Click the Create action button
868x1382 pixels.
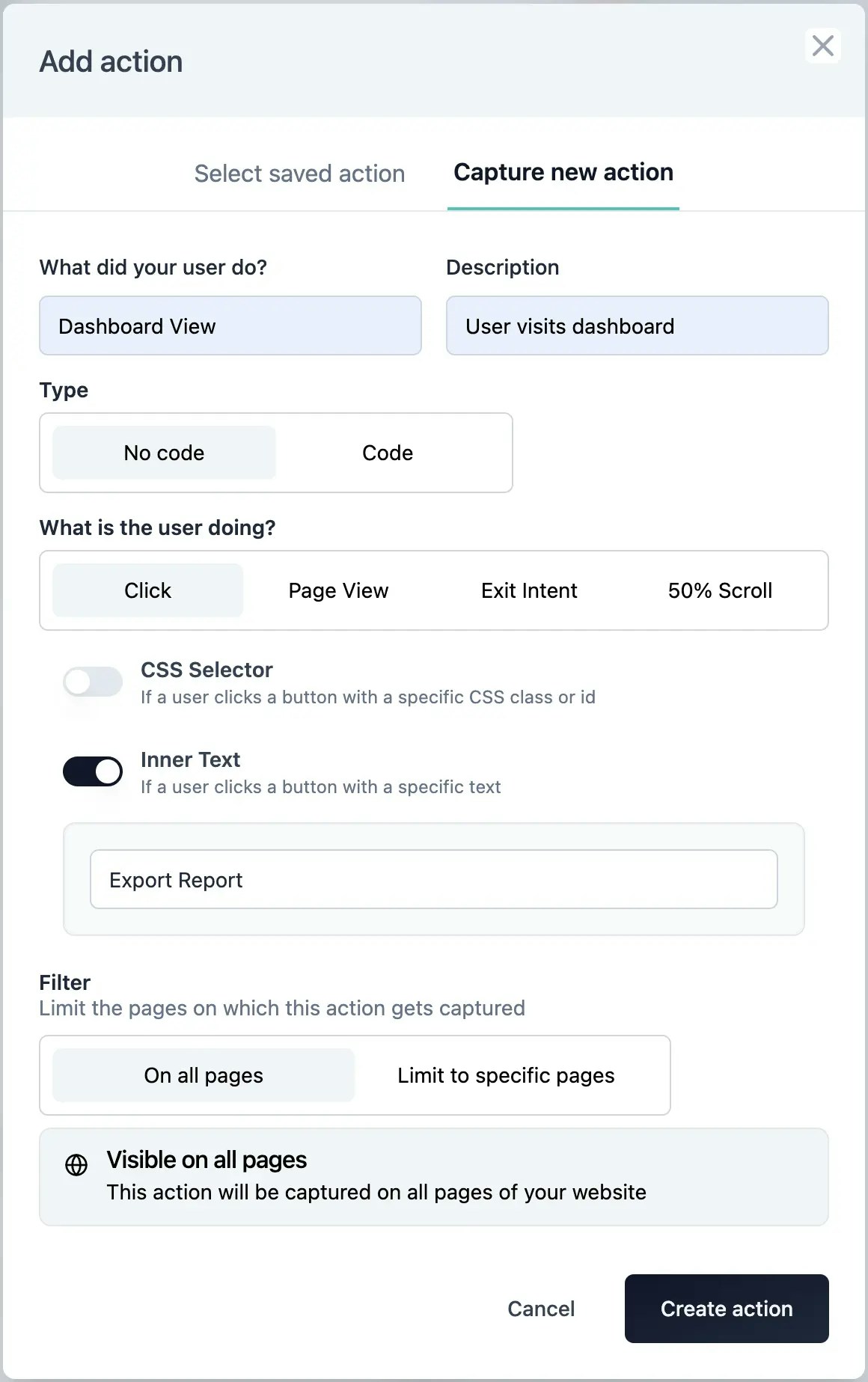(727, 1309)
